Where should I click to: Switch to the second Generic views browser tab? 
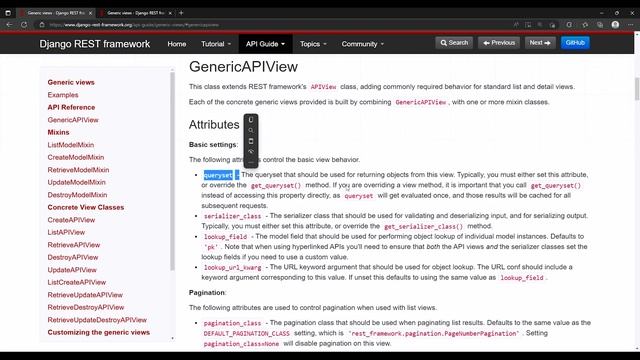(x=136, y=13)
